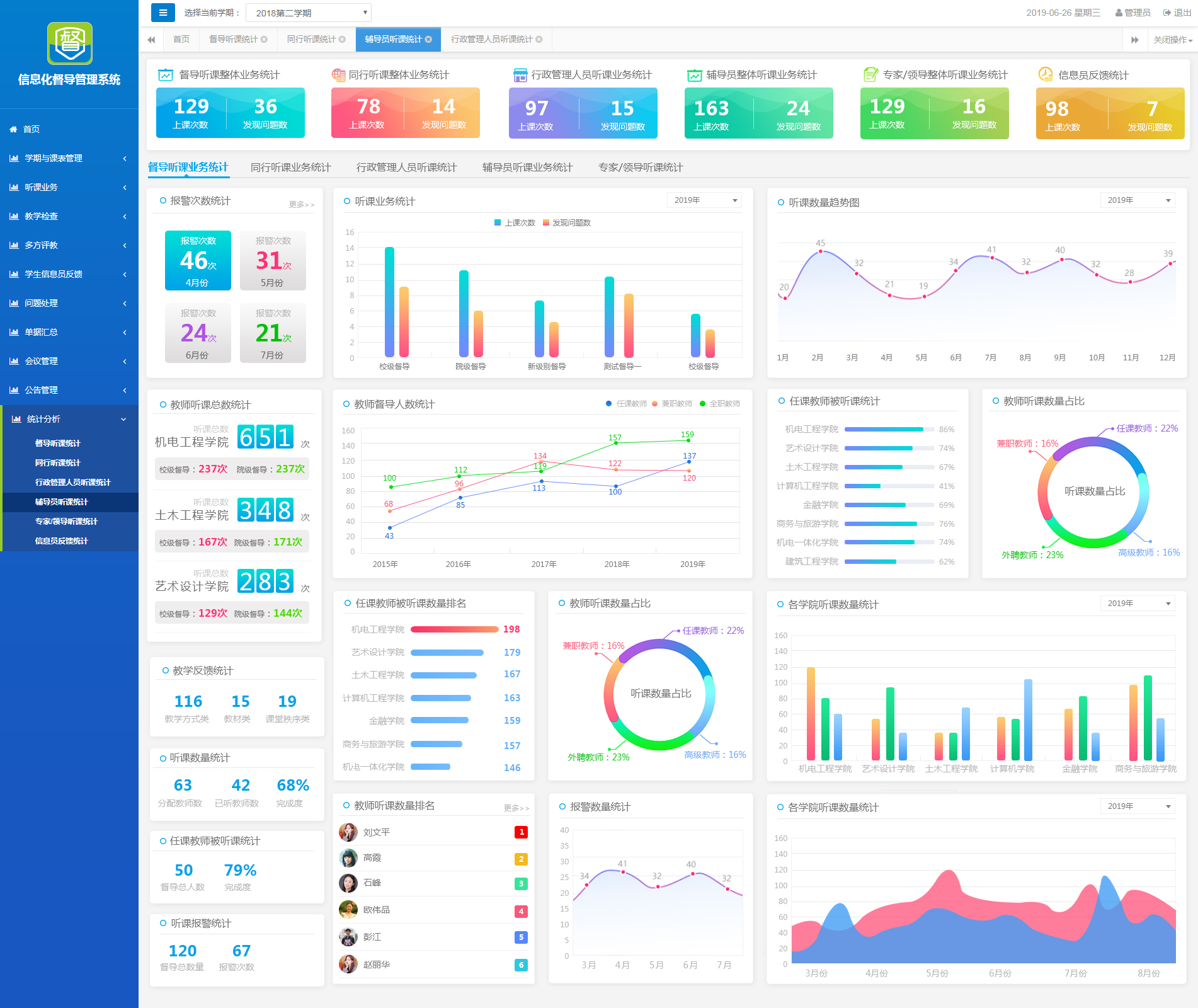Toggle 上课次数 legend in 听课业务统计 chart
Image resolution: width=1198 pixels, height=1008 pixels.
[x=515, y=222]
